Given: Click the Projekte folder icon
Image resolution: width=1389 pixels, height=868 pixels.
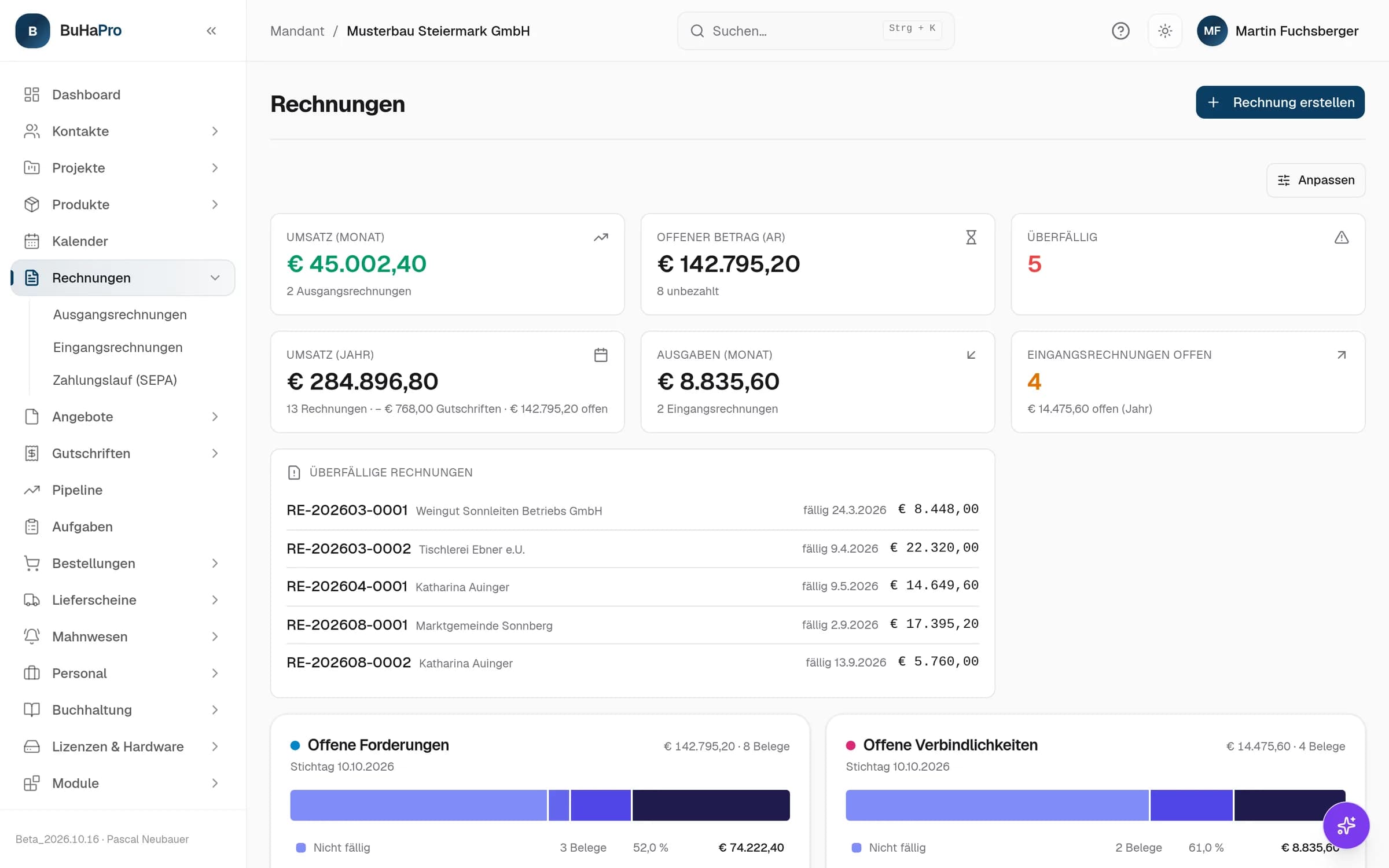Looking at the screenshot, I should tap(32, 168).
